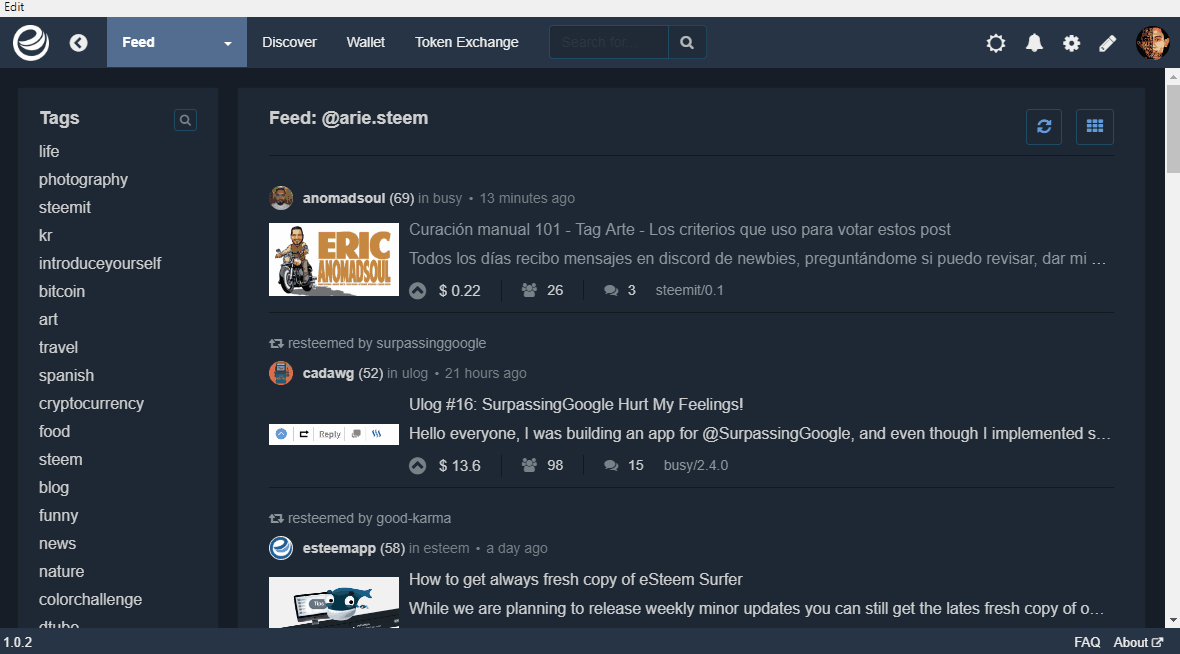This screenshot has height=654, width=1180.
Task: Open the eSteem Surfer post thumbnail
Action: (x=334, y=602)
